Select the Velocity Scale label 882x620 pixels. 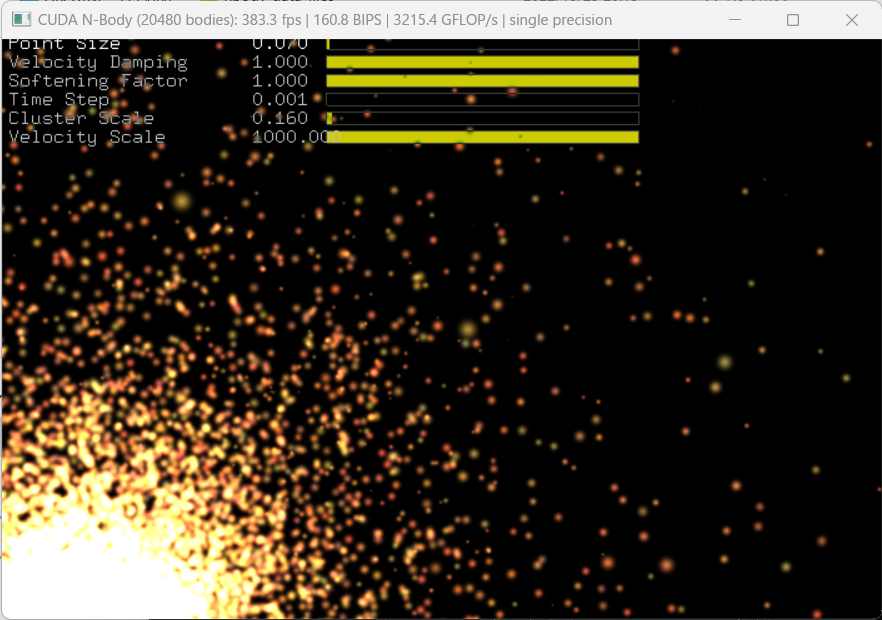point(87,137)
